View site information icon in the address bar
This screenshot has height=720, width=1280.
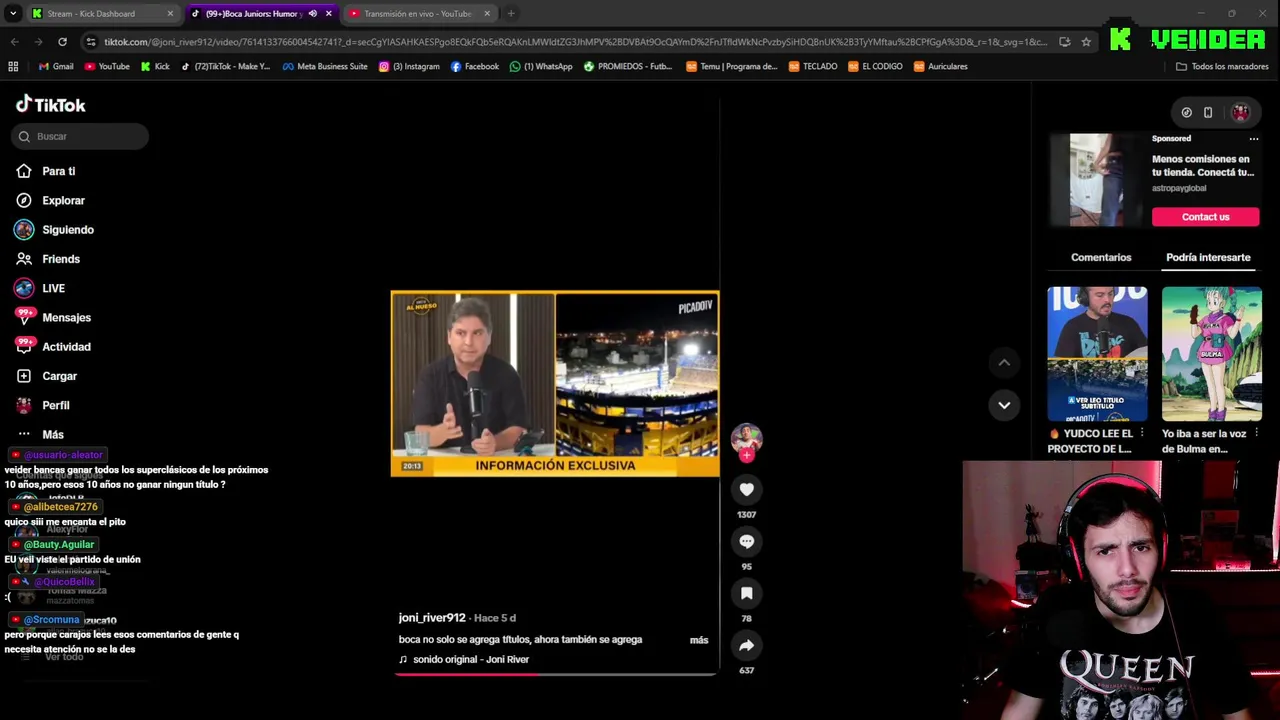coord(91,42)
